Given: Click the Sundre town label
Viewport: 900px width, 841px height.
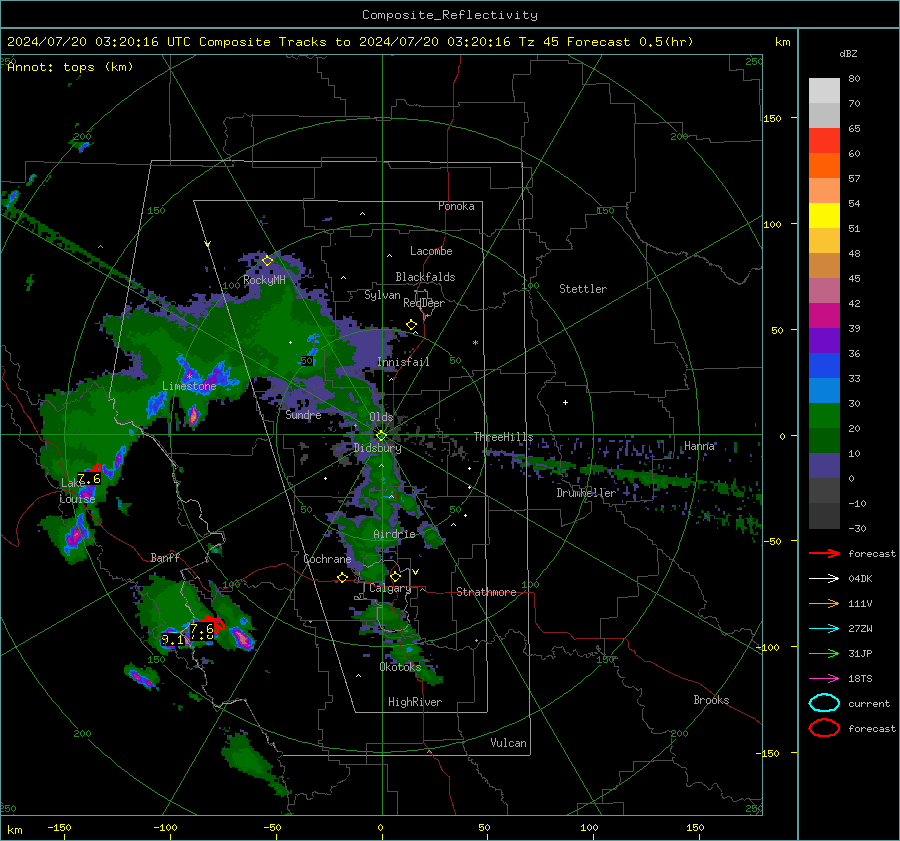Looking at the screenshot, I should pyautogui.click(x=303, y=414).
